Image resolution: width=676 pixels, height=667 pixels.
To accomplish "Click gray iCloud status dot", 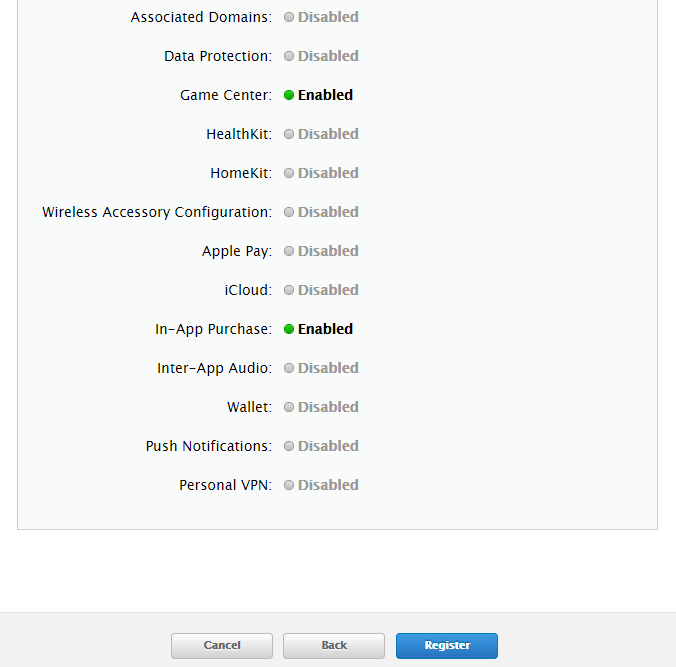I will [x=289, y=290].
